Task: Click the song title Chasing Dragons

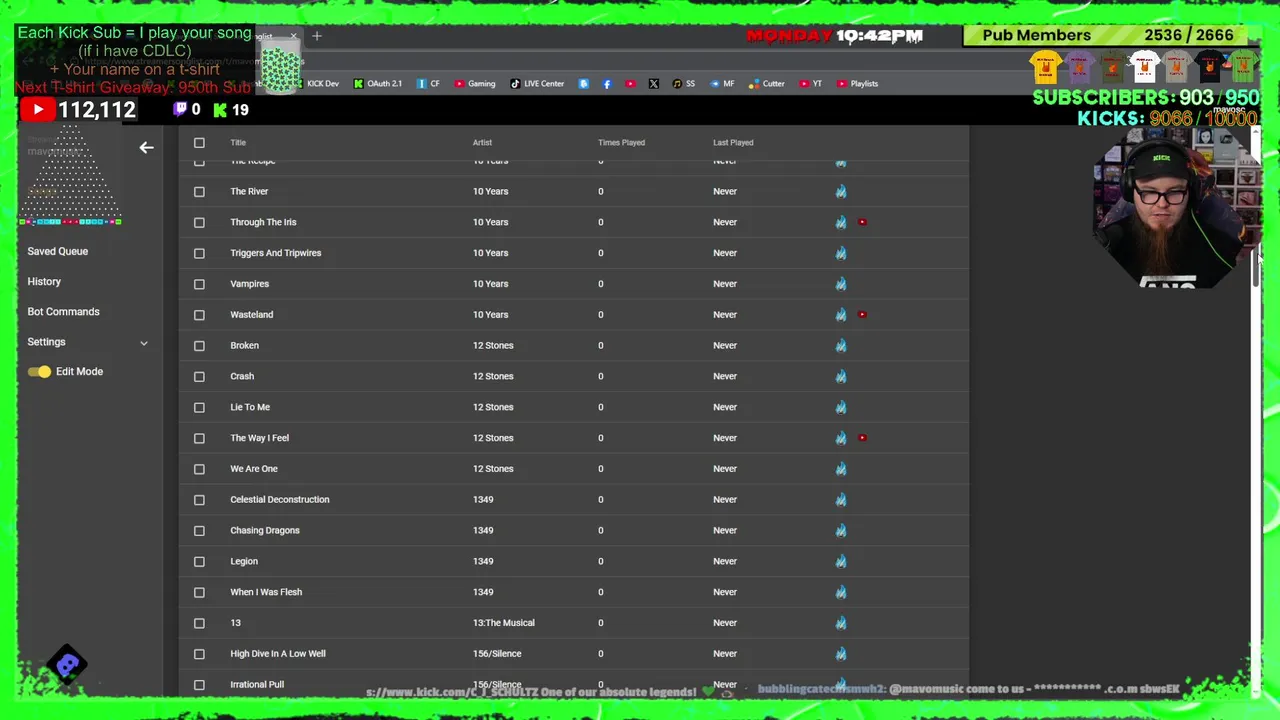Action: 265,530
